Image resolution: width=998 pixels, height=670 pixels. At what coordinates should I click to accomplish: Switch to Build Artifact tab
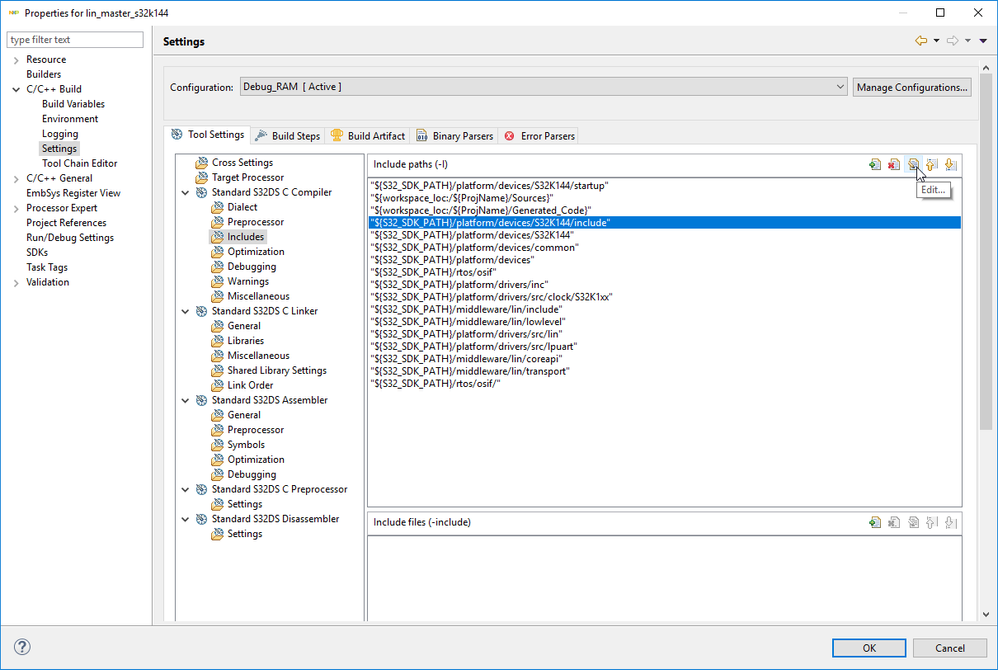(x=368, y=136)
